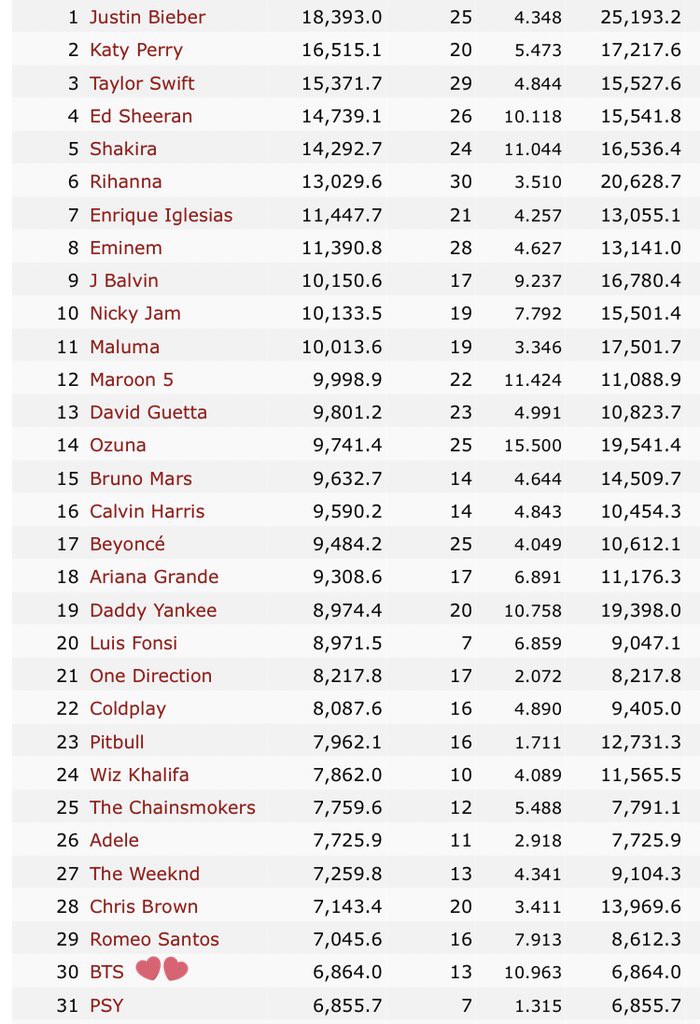The image size is (700, 1024).
Task: Click the Ozuna artist link
Action: (x=118, y=445)
